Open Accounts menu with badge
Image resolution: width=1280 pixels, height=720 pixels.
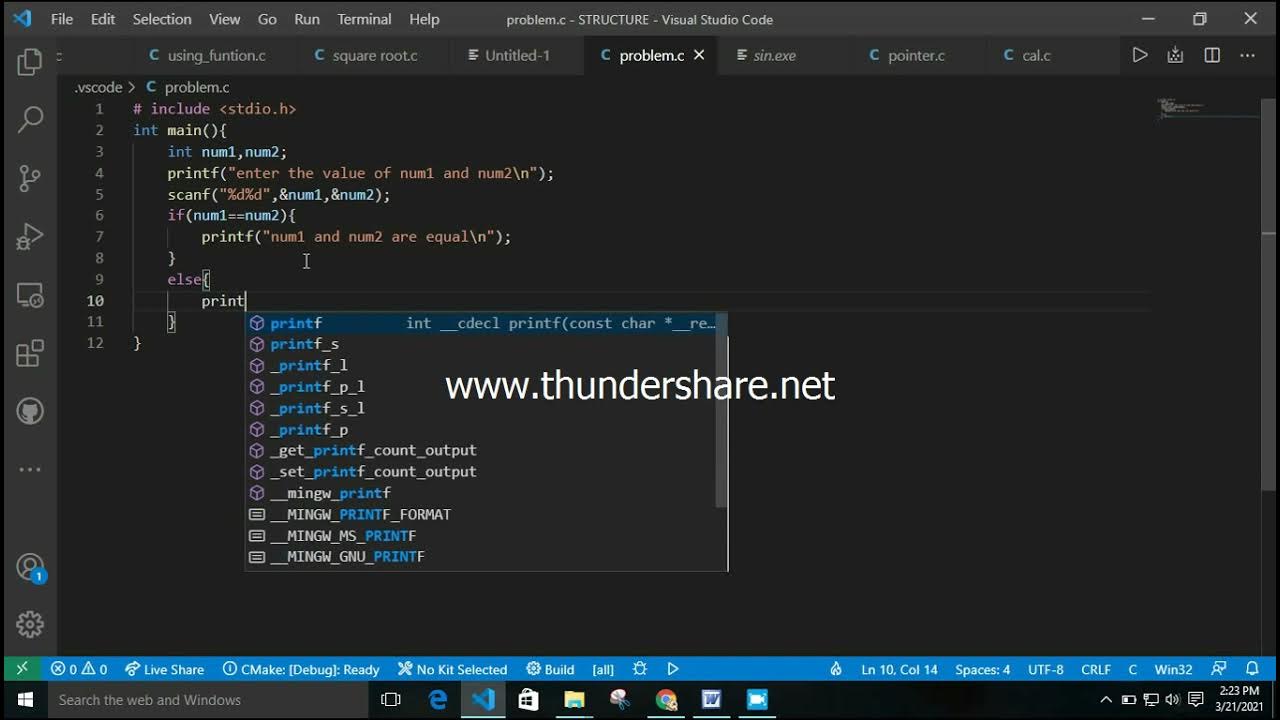point(30,568)
